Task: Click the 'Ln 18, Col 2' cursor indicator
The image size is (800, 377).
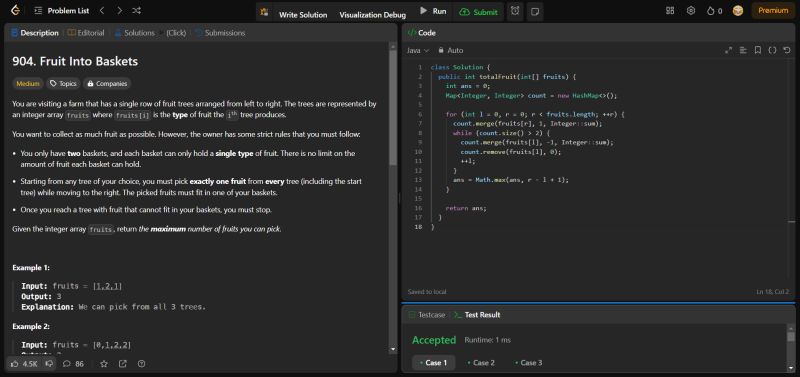Action: coord(772,292)
